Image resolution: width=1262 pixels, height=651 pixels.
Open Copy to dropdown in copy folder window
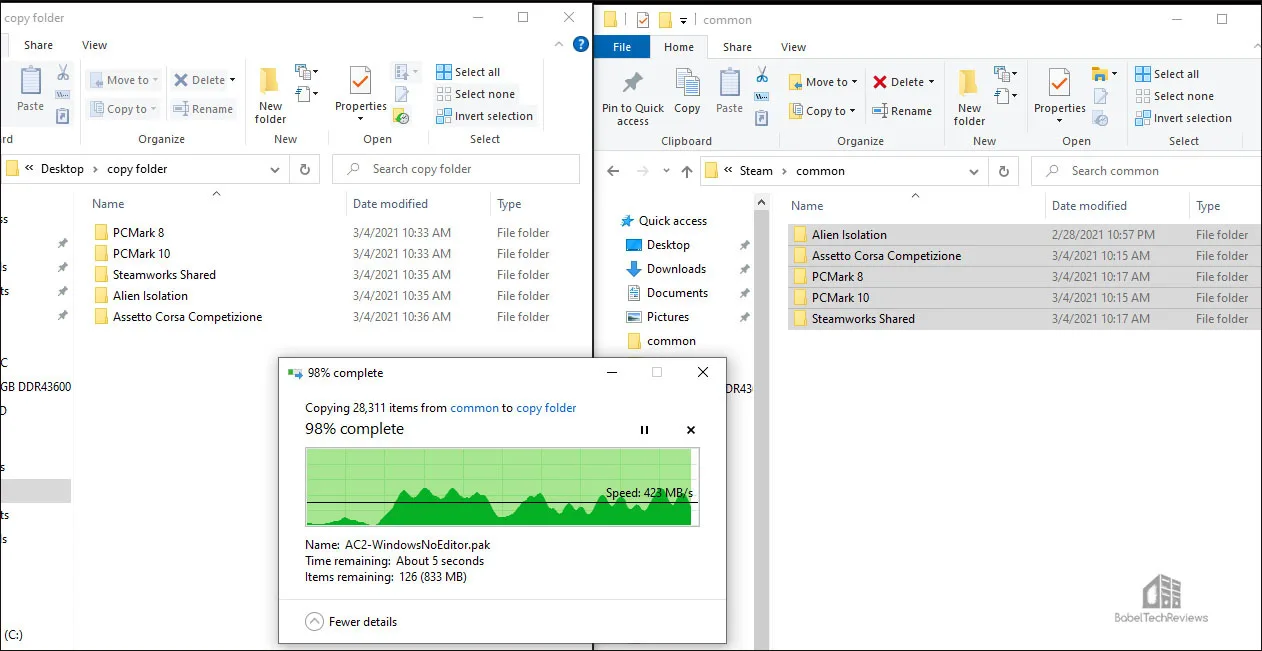(x=123, y=109)
